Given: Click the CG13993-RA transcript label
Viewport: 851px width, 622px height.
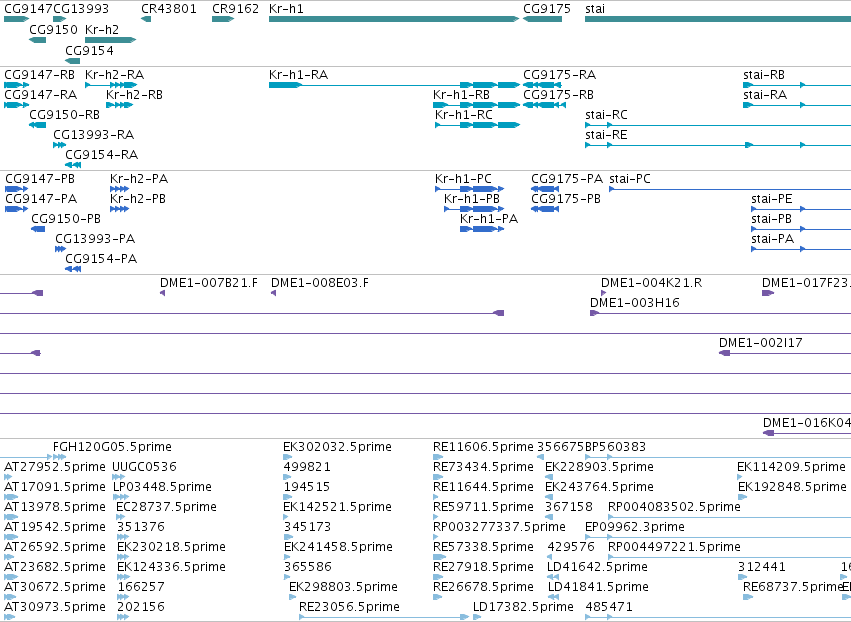Looking at the screenshot, I should tap(93, 135).
